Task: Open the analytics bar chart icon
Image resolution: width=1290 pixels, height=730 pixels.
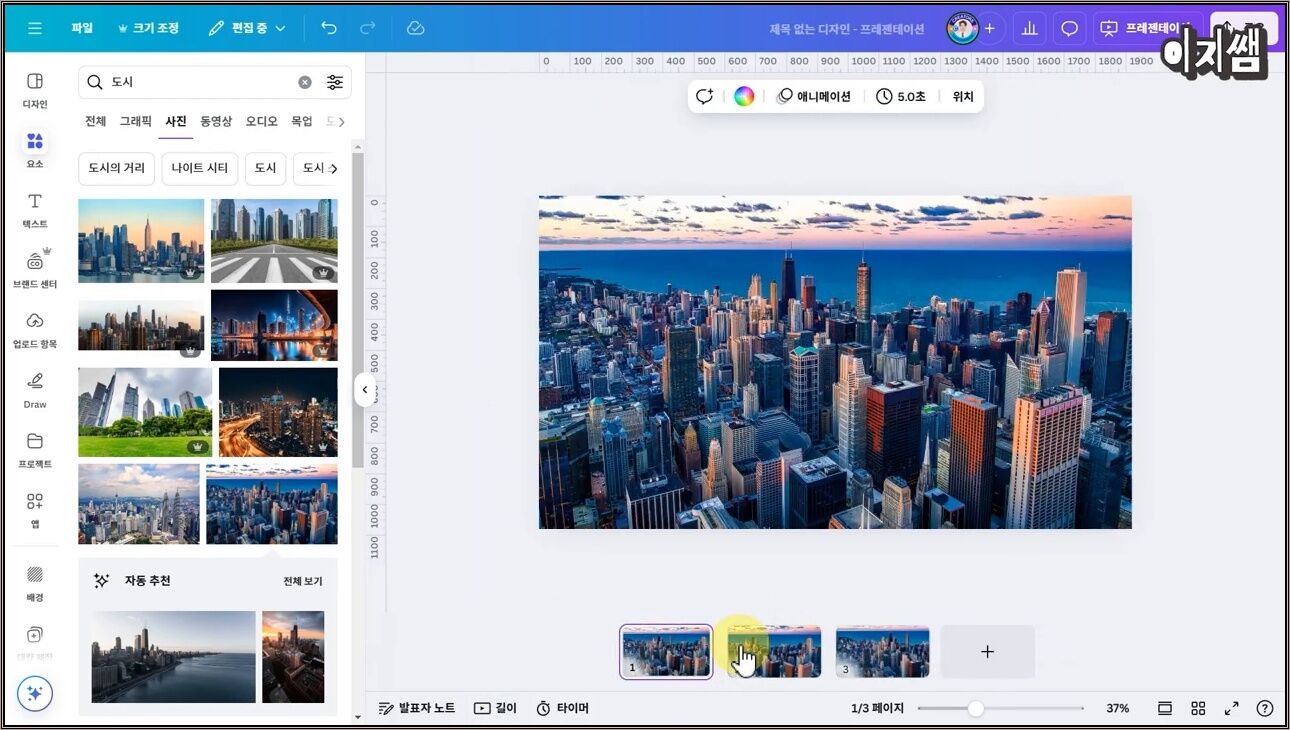Action: [x=1028, y=28]
